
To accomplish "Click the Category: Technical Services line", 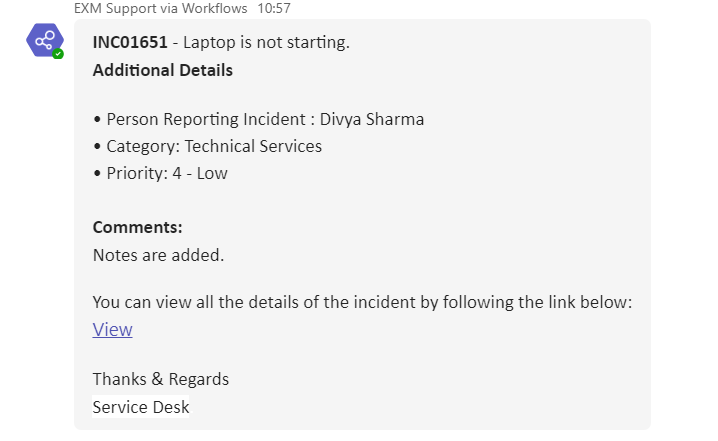I will pos(214,146).
